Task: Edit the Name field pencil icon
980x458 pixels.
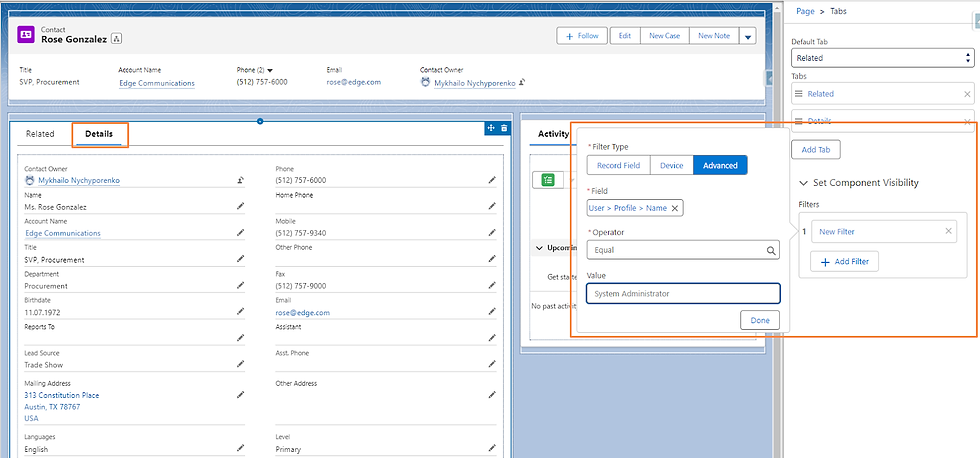Action: 241,206
